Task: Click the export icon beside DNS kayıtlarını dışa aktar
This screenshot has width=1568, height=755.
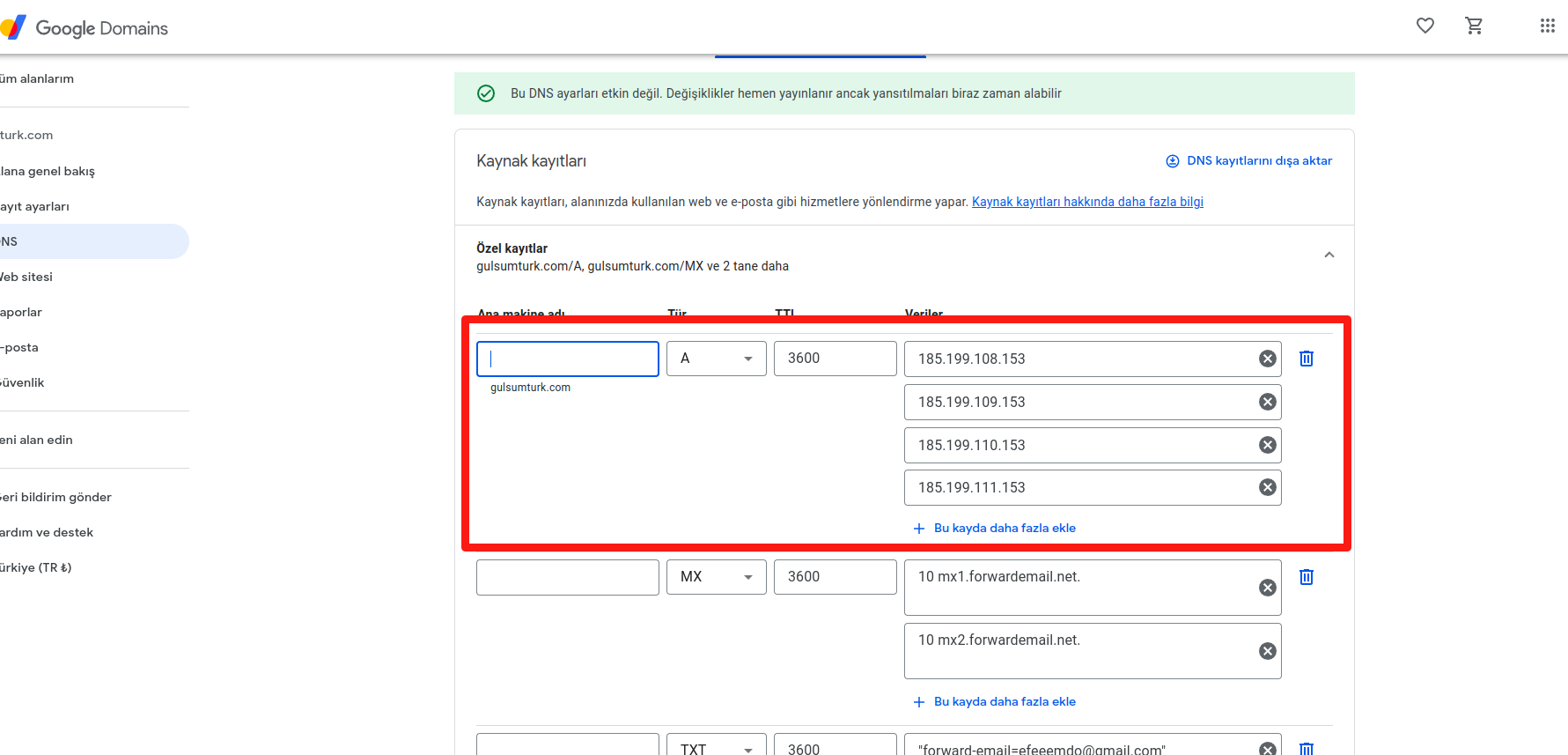Action: (1173, 161)
